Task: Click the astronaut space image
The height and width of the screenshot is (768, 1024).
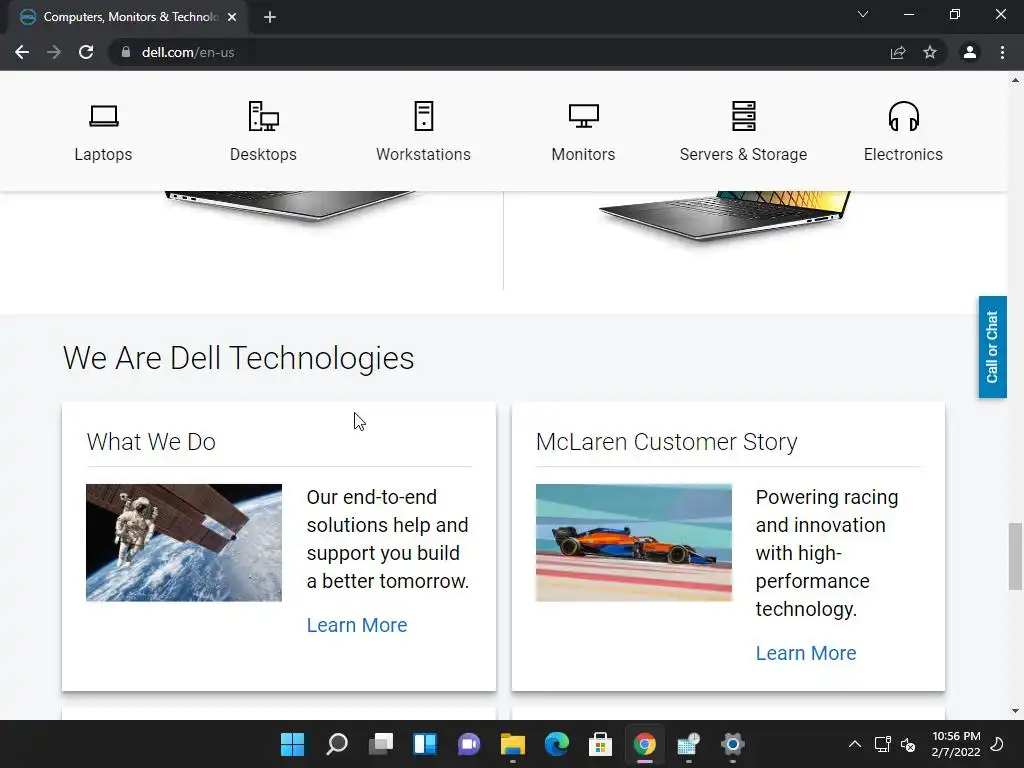Action: click(x=184, y=543)
